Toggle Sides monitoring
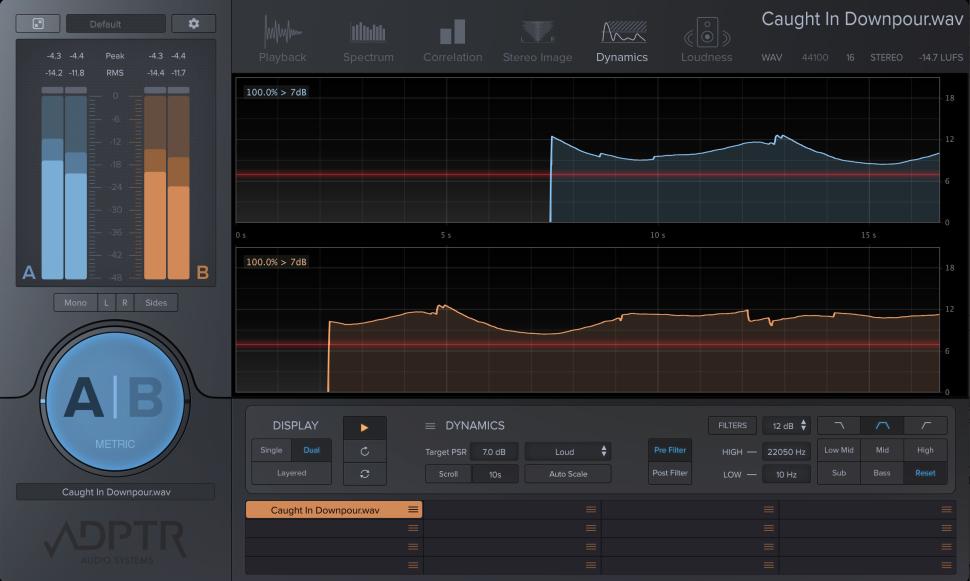Viewport: 970px width, 581px height. coord(156,303)
